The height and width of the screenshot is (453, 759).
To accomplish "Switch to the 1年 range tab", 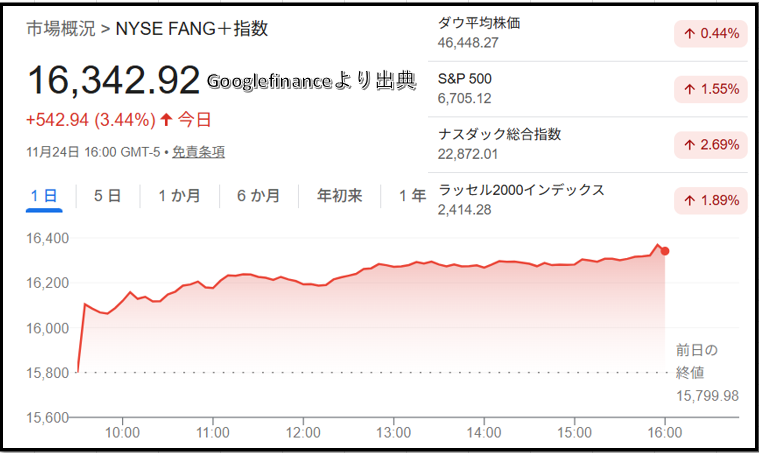I will 411,196.
